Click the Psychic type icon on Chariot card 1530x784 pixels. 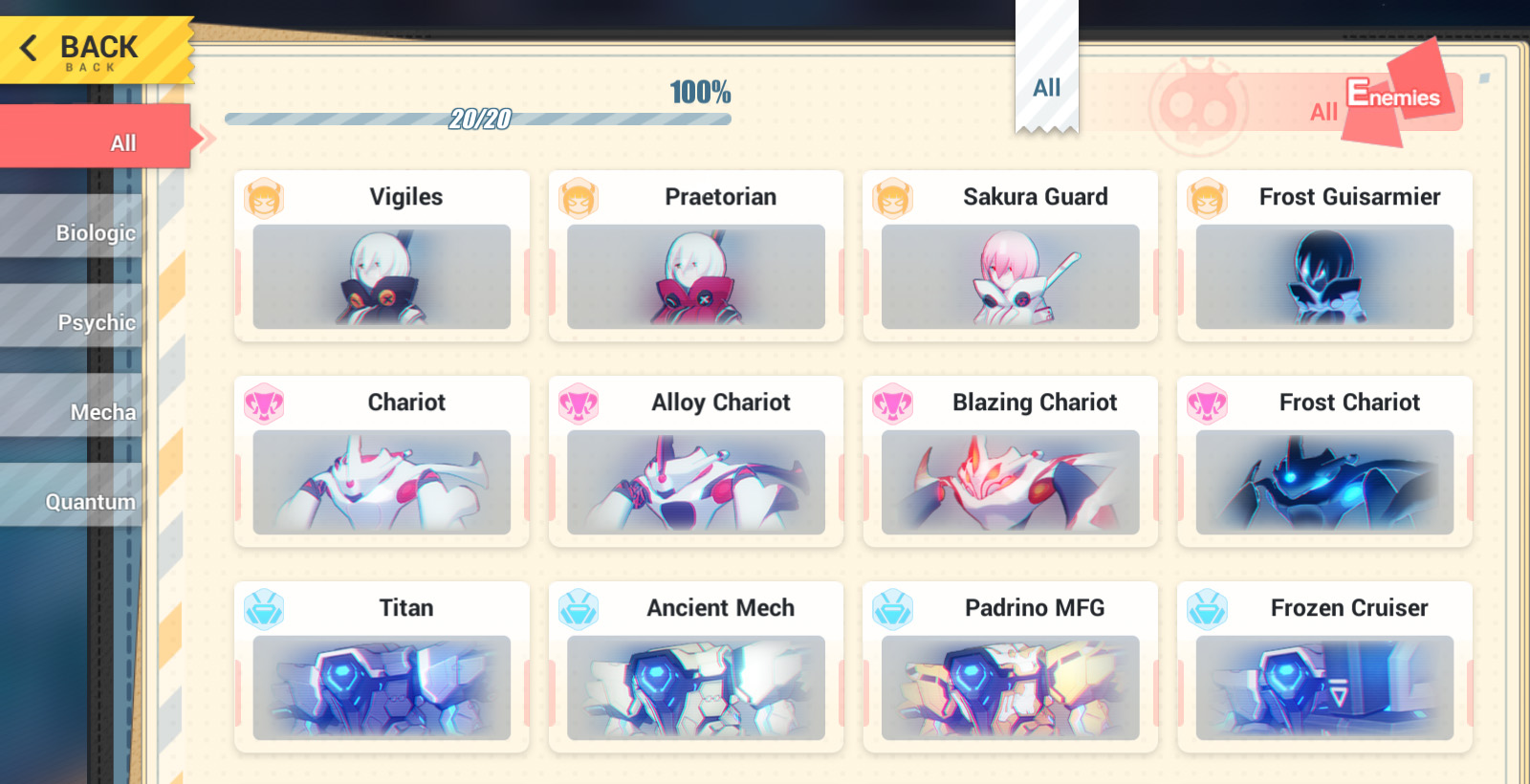(x=264, y=404)
